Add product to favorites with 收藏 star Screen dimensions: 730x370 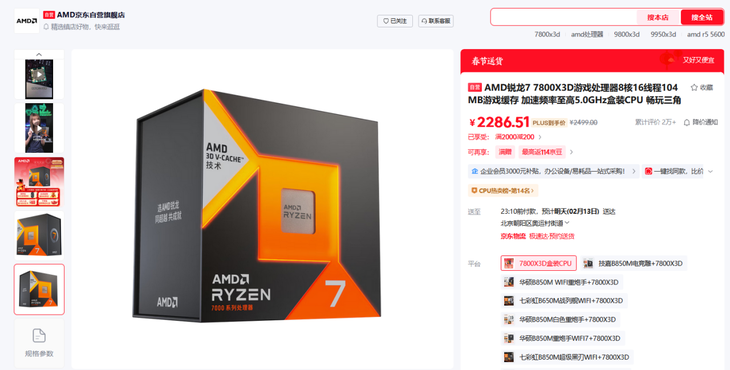tap(702, 87)
